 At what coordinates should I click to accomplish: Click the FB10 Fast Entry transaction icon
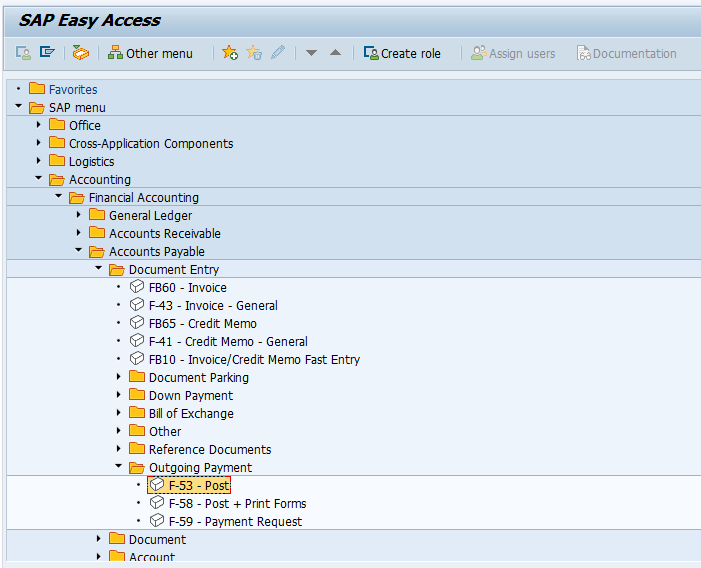(137, 358)
